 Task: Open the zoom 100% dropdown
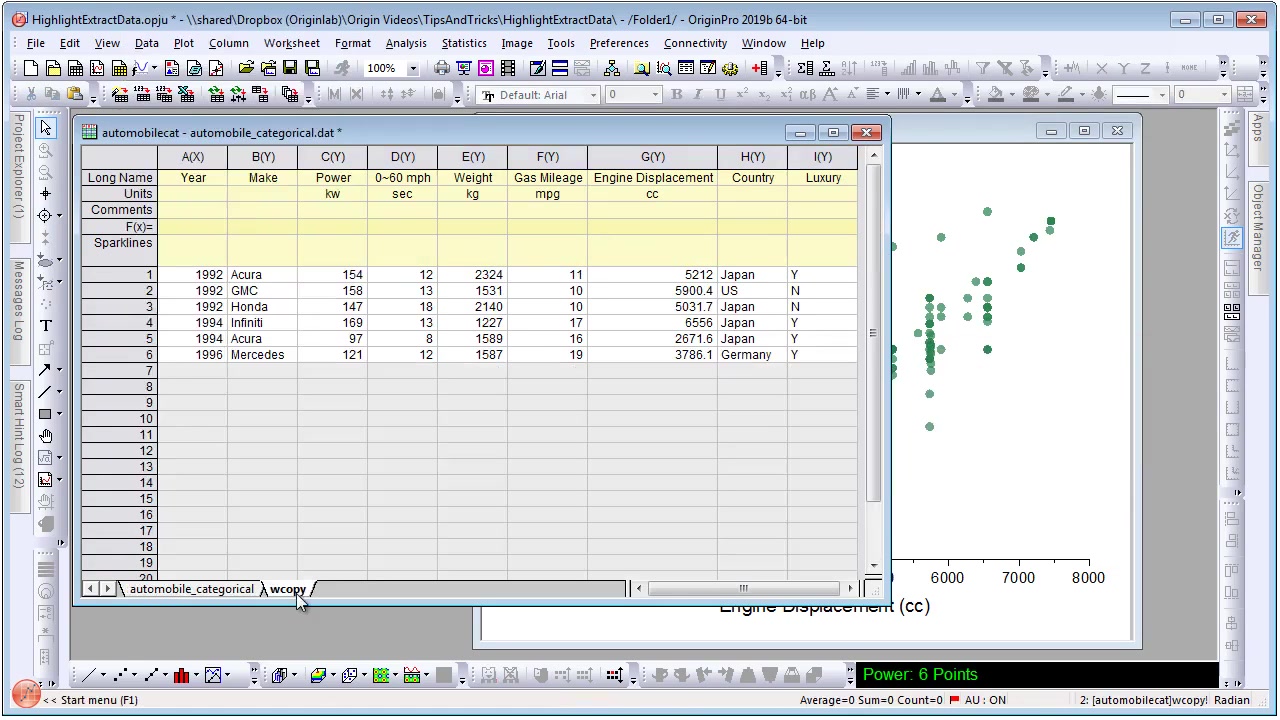[412, 69]
